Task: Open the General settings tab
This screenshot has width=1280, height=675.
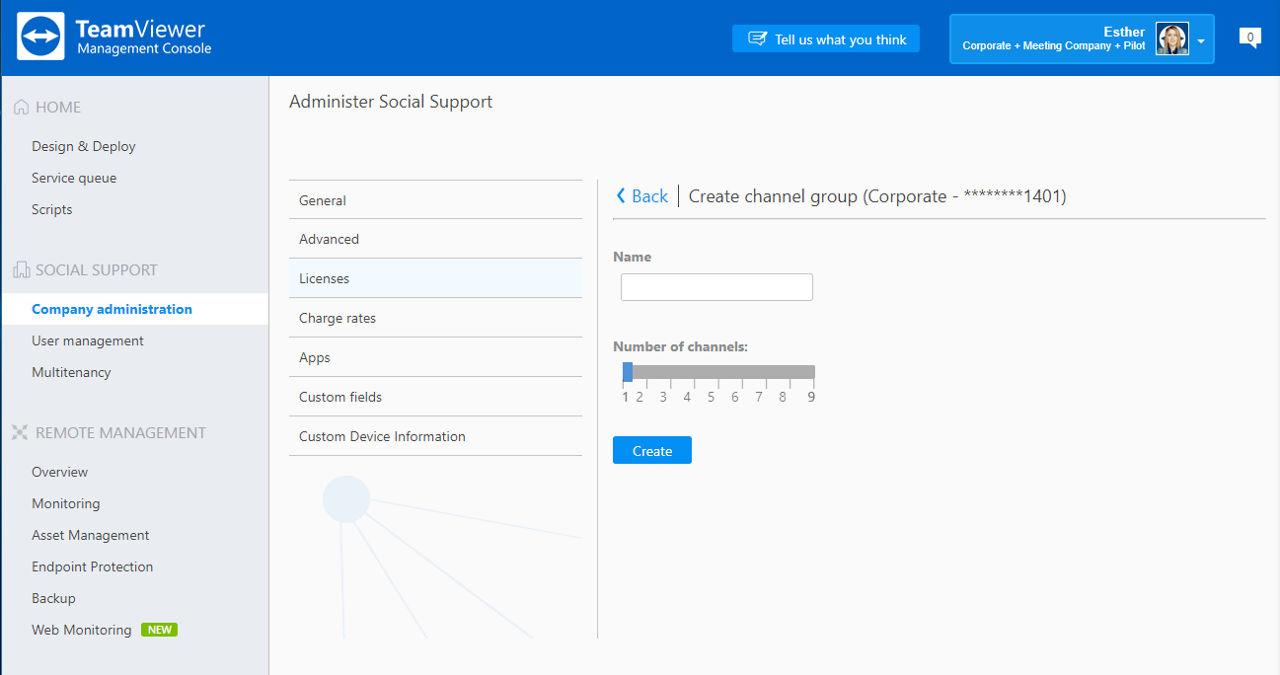Action: point(435,200)
